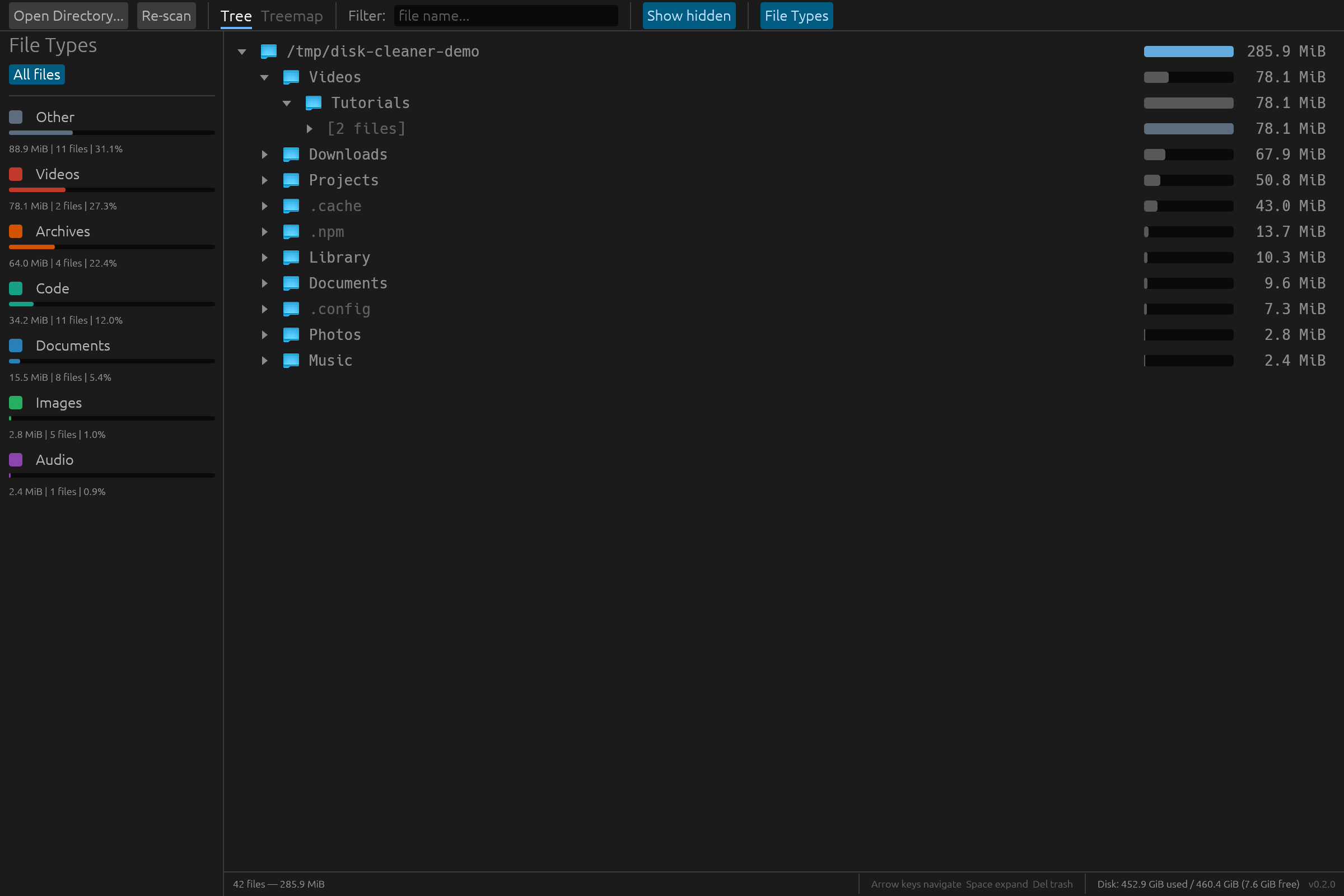Expand the Downloads tree entry
This screenshot has height=896, width=1344.
(264, 153)
